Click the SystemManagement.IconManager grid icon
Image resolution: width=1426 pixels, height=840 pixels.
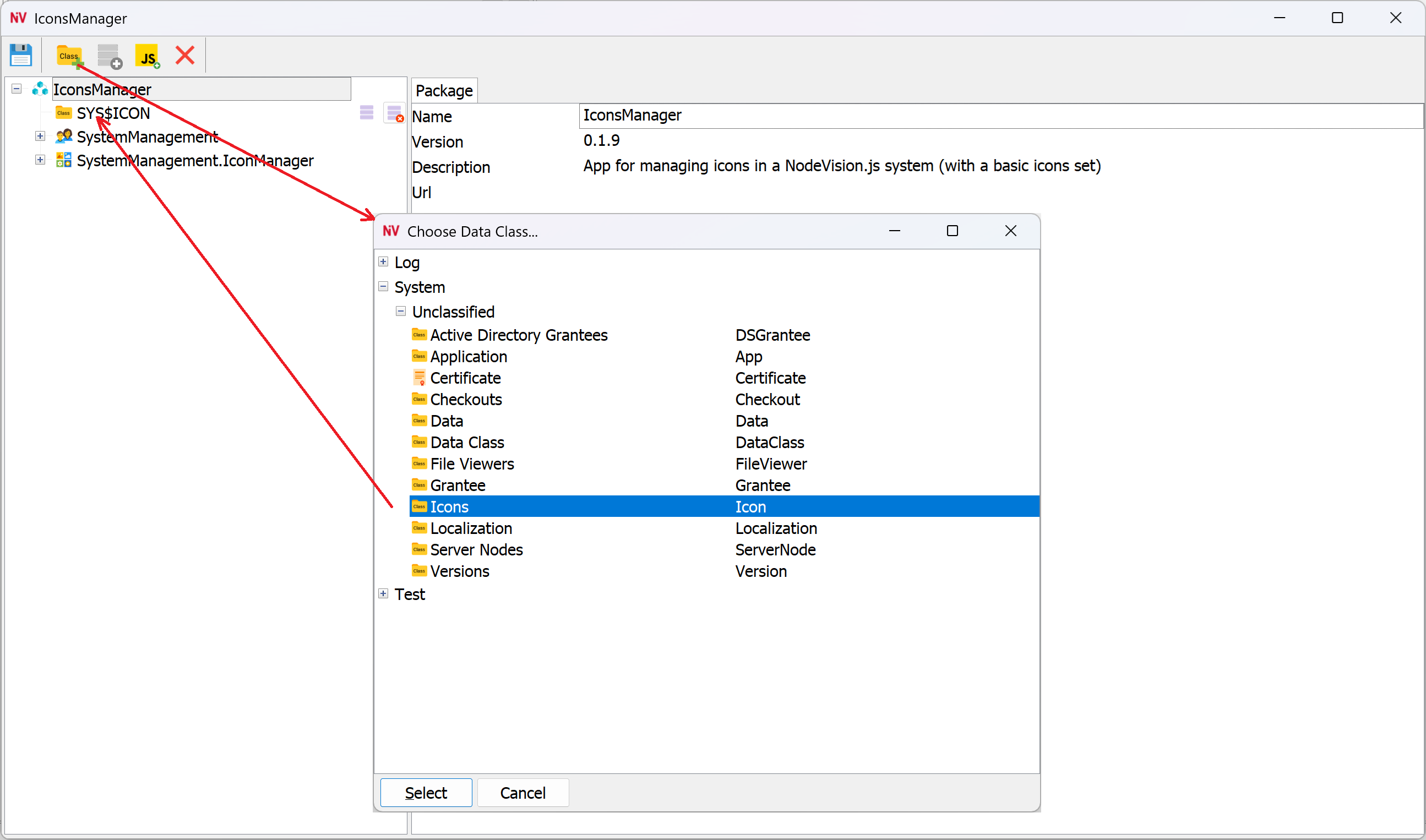(63, 160)
